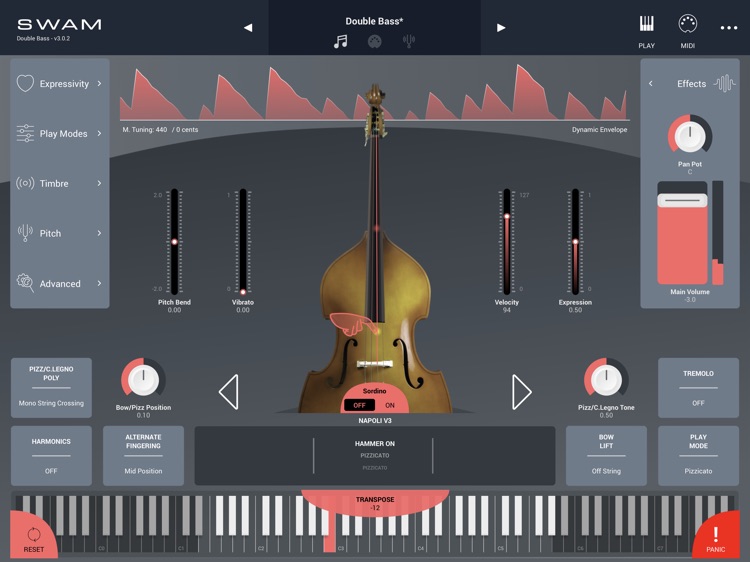The width and height of the screenshot is (750, 562).
Task: Click the Bow/Pizz Position knob
Action: click(143, 380)
